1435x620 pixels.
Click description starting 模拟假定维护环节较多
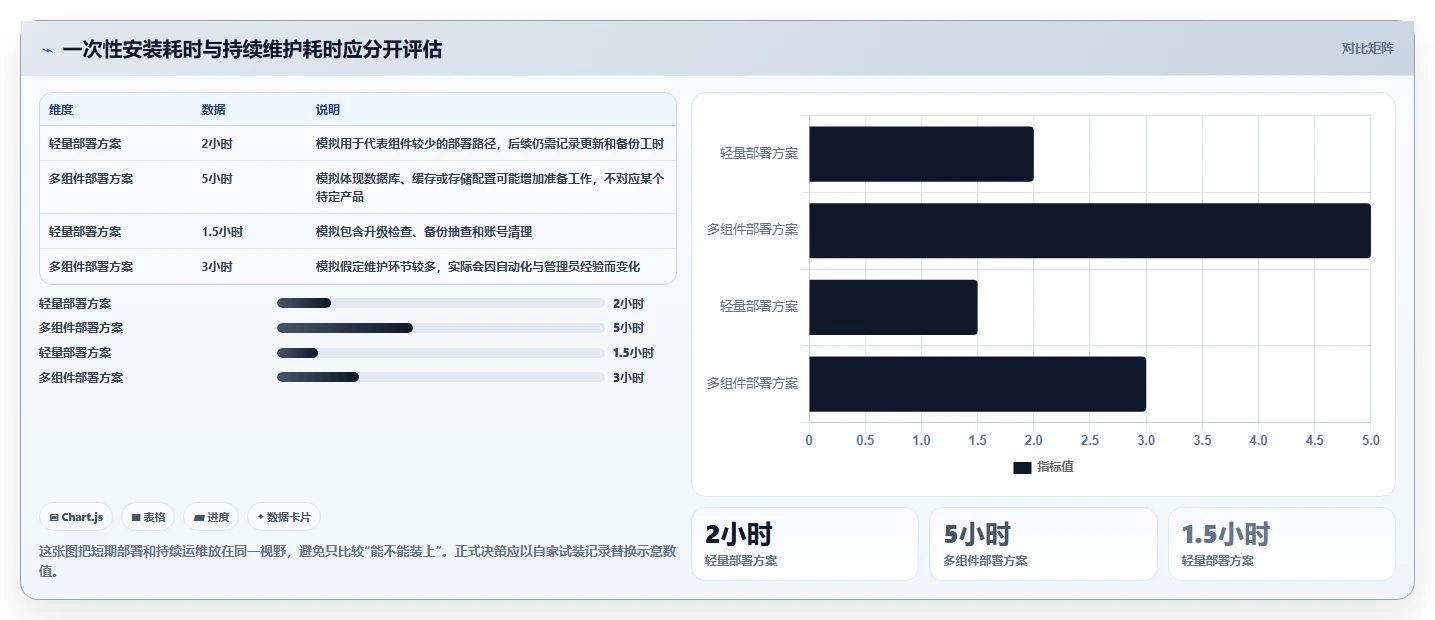pyautogui.click(x=478, y=267)
